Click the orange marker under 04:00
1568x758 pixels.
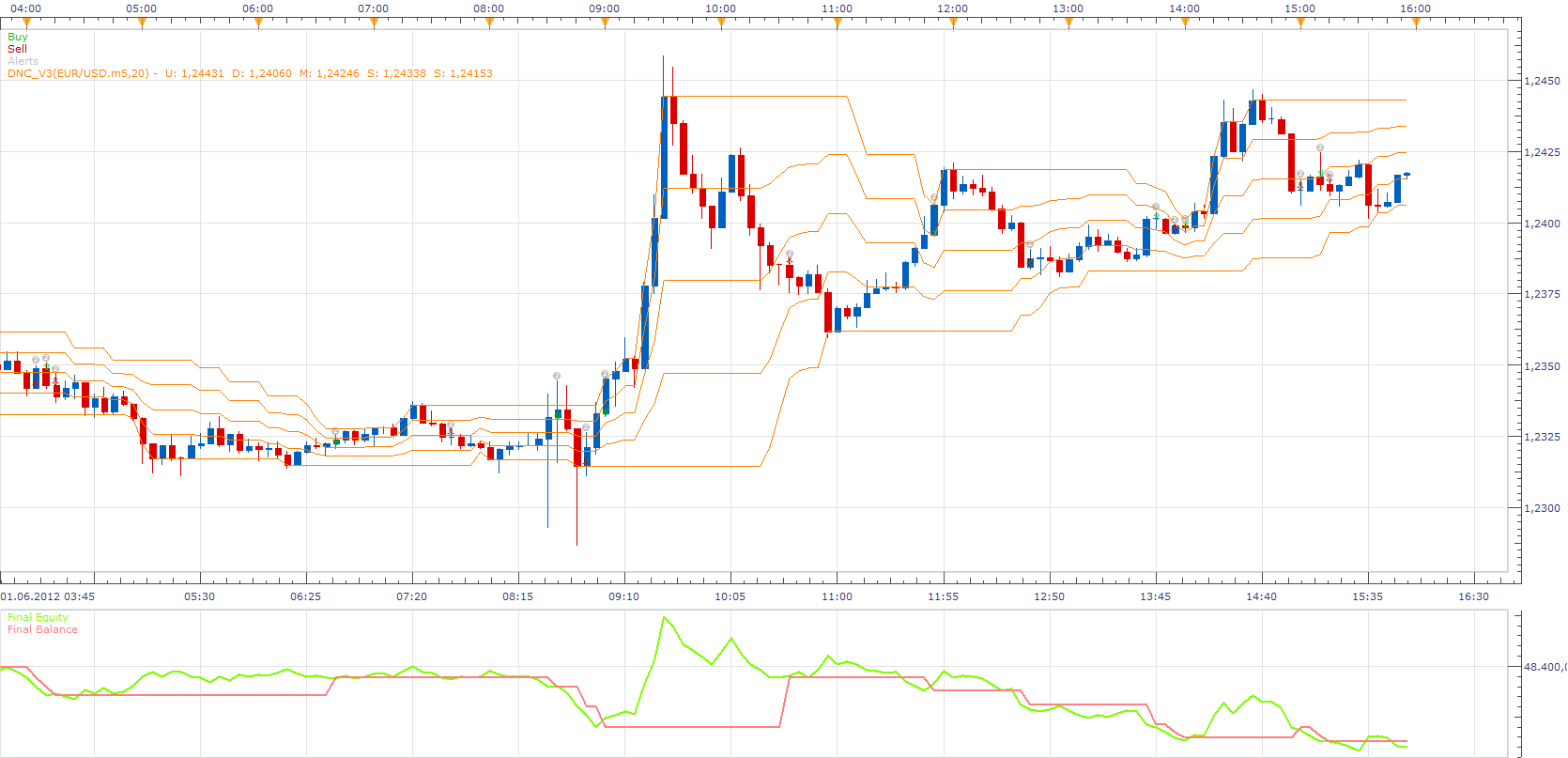coord(26,23)
